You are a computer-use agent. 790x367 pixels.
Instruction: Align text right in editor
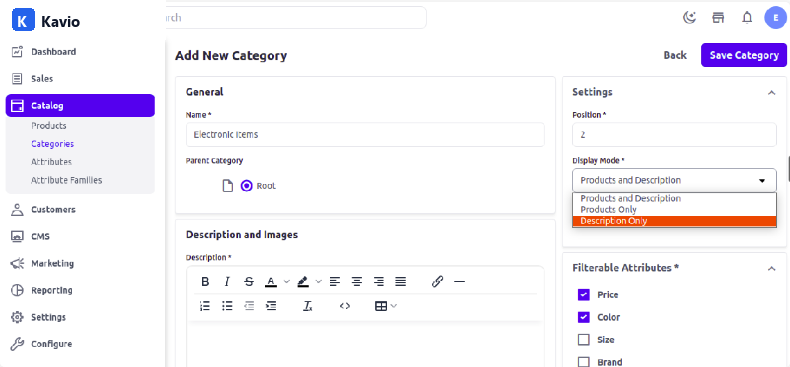click(379, 281)
